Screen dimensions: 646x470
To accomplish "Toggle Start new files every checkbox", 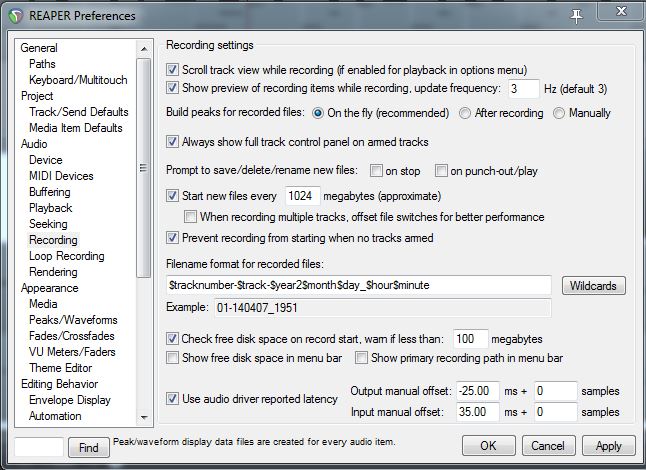I will (x=172, y=196).
